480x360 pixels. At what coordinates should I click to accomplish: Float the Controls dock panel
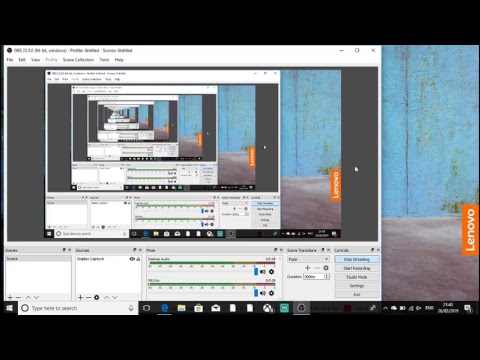pyautogui.click(x=372, y=250)
